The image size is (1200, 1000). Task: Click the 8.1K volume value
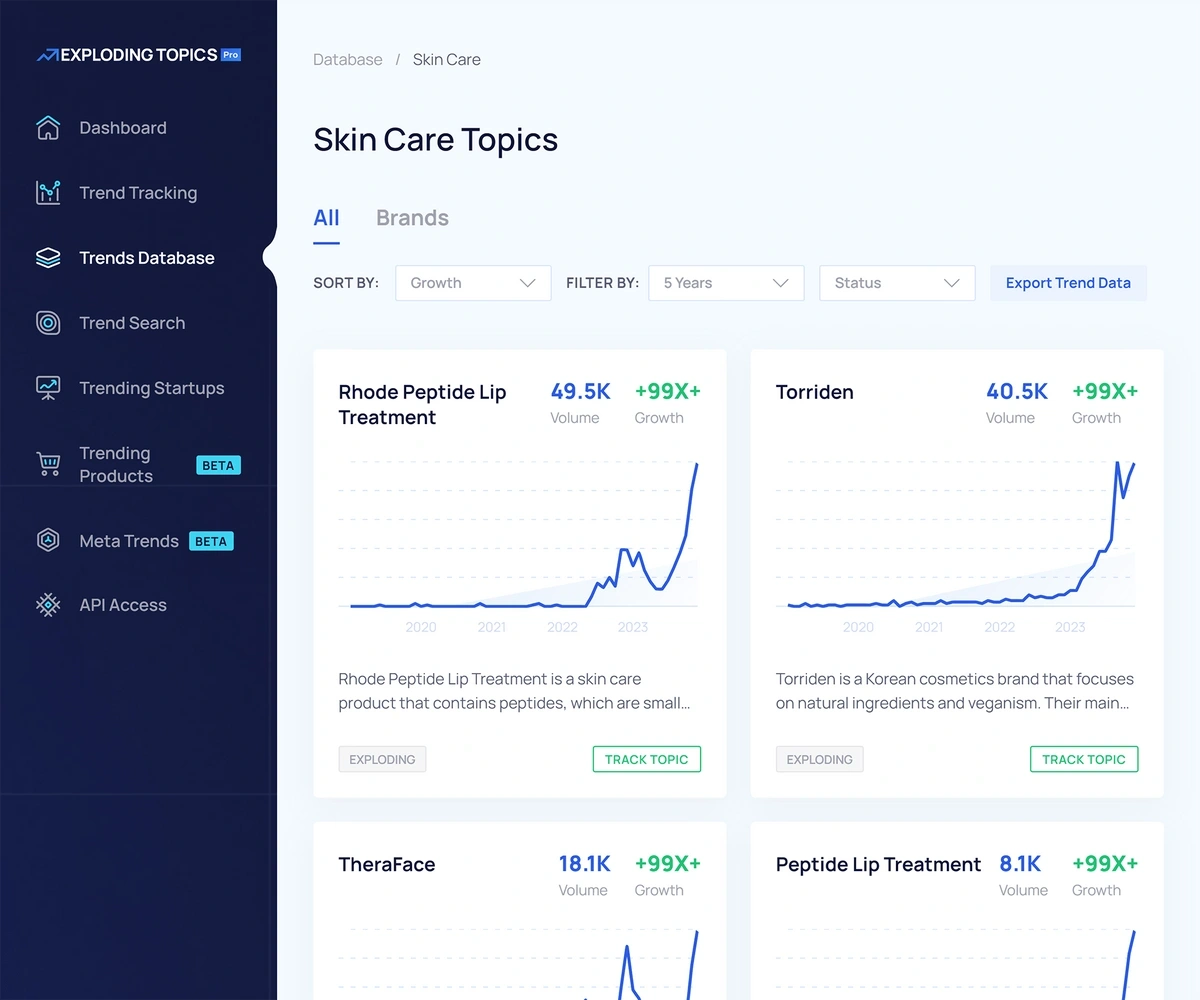[x=1020, y=863]
